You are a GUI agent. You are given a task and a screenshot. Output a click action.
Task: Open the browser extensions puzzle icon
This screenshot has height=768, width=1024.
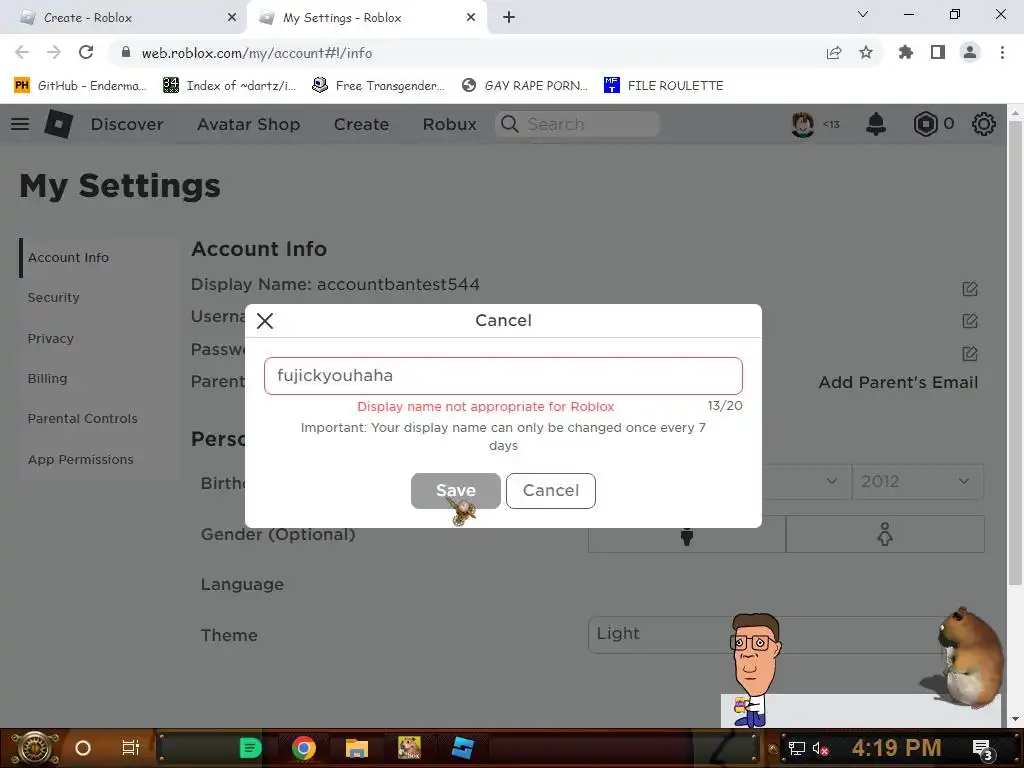click(905, 52)
